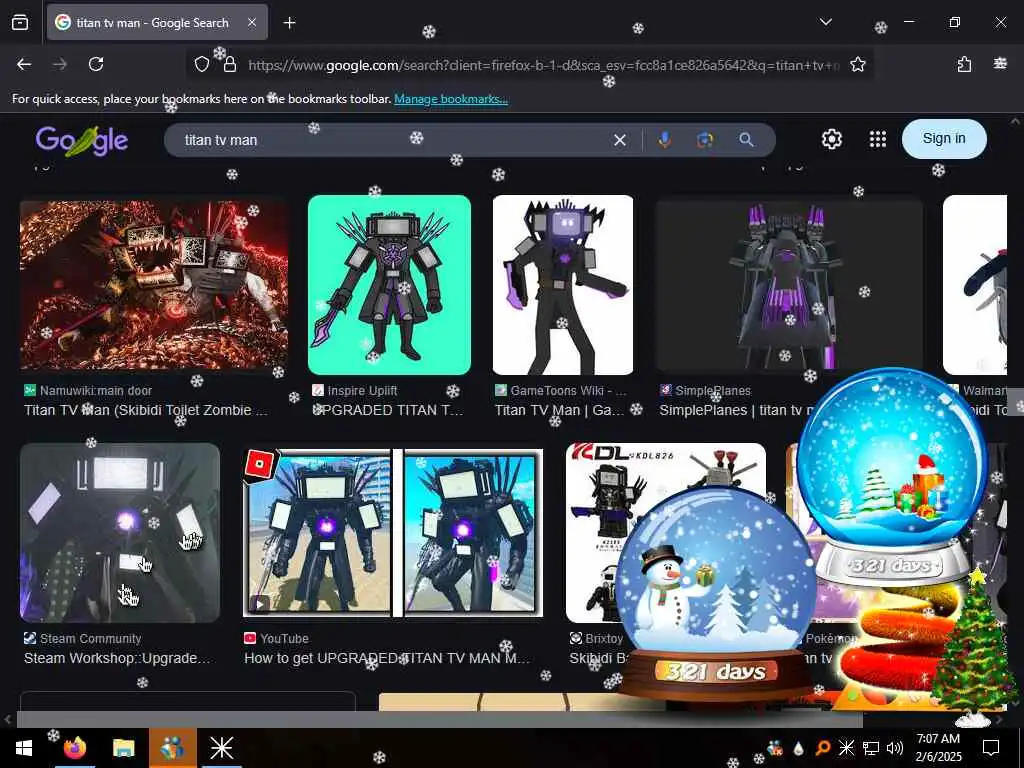The height and width of the screenshot is (768, 1024).
Task: Open the Manage bookmarks link
Action: click(451, 99)
